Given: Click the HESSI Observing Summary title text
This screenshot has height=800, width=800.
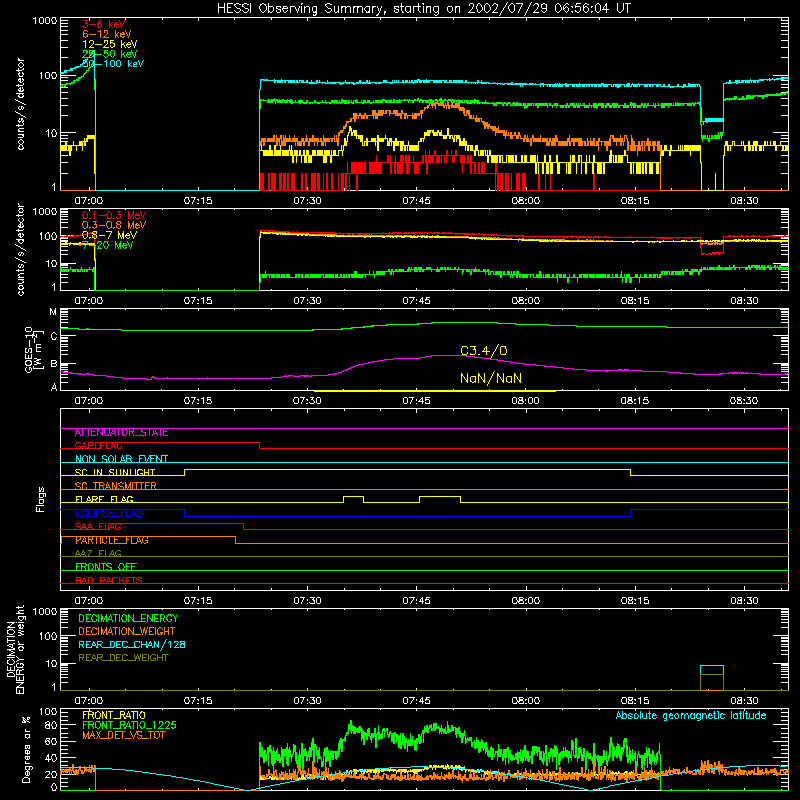Looking at the screenshot, I should [x=424, y=9].
